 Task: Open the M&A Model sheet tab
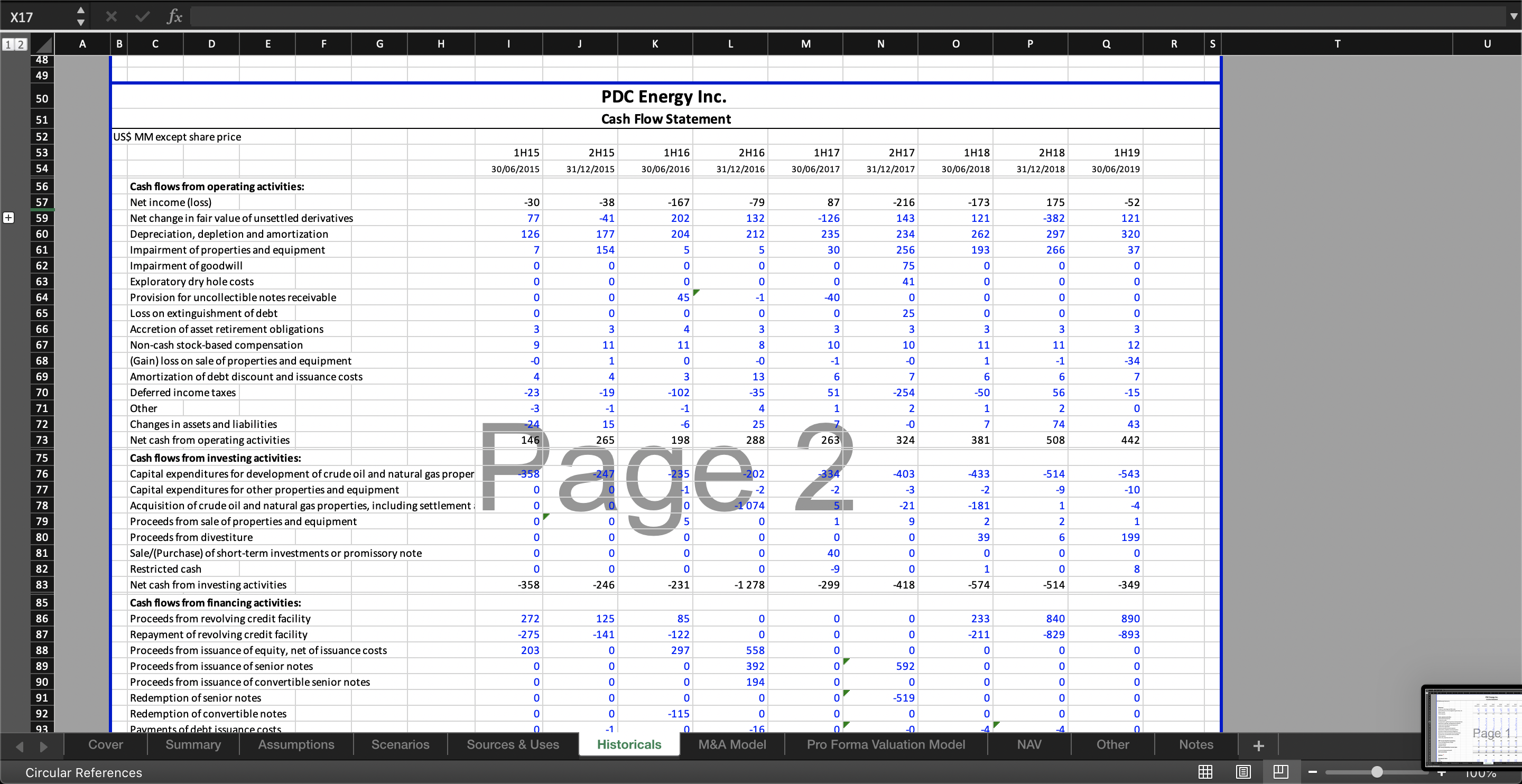732,744
